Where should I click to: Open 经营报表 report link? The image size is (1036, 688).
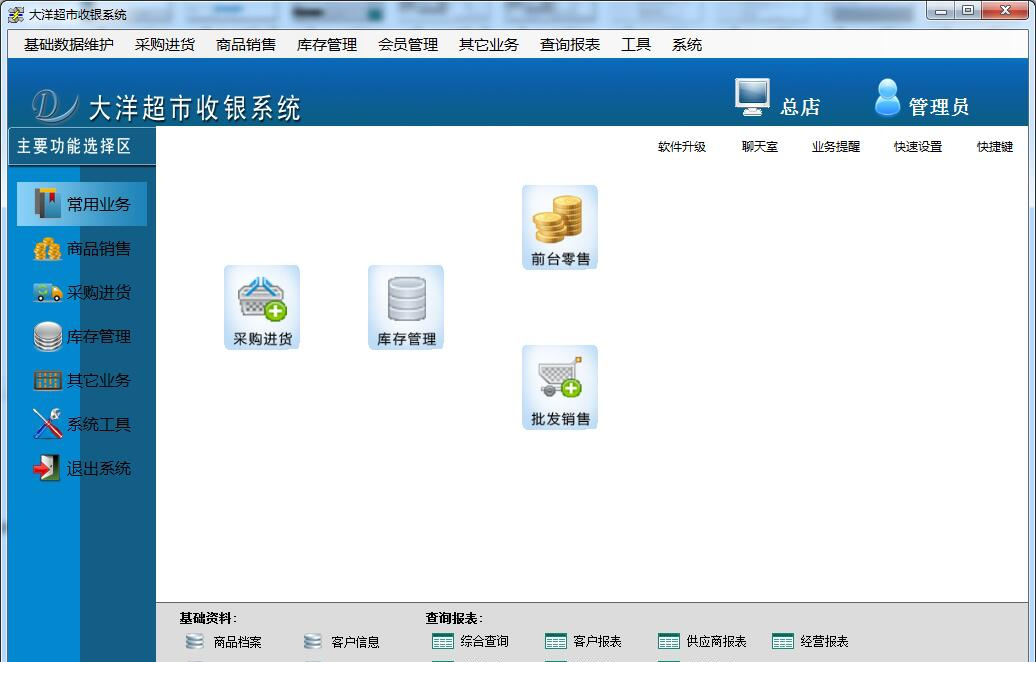824,641
